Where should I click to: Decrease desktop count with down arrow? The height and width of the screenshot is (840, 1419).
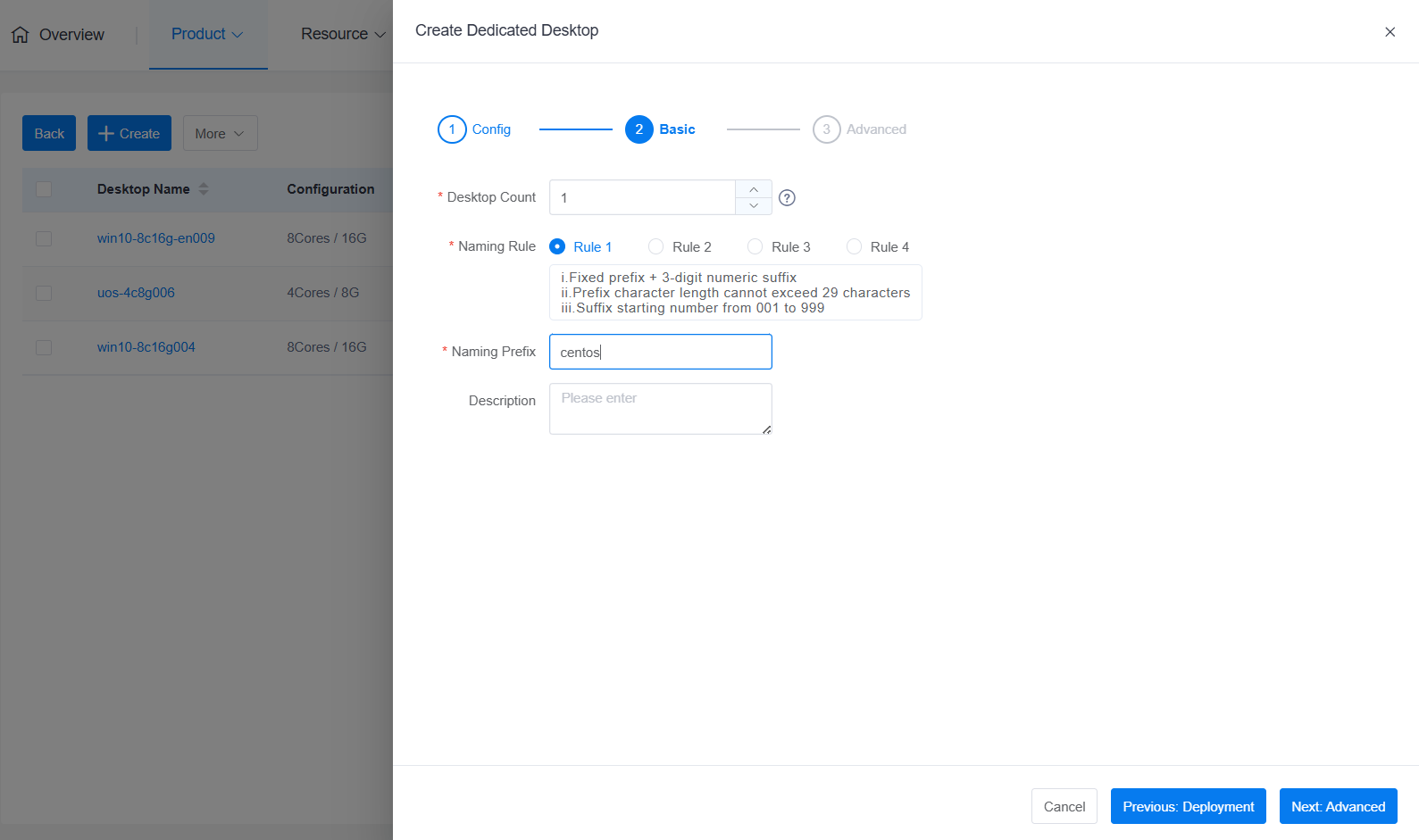[x=754, y=206]
